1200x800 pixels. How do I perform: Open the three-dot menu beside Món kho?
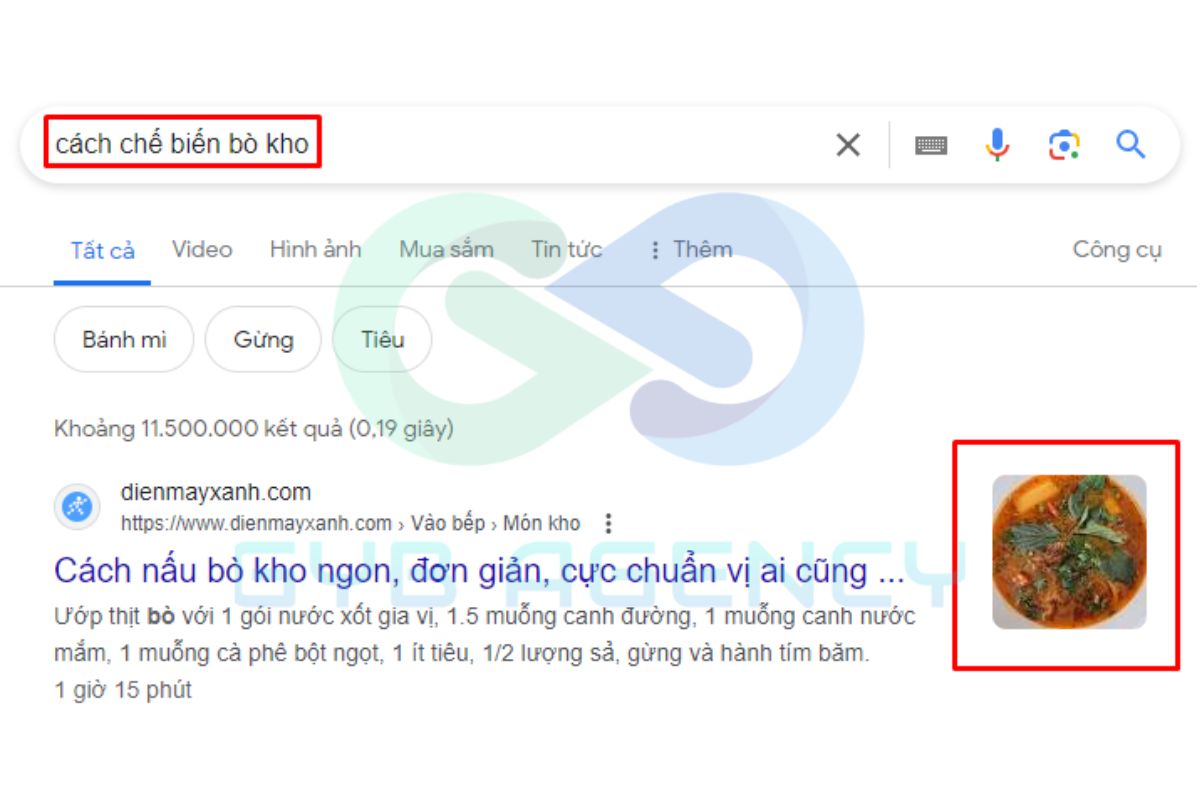click(608, 523)
